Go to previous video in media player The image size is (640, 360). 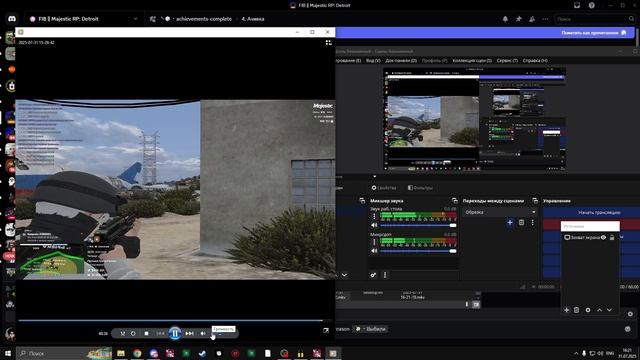(x=160, y=333)
